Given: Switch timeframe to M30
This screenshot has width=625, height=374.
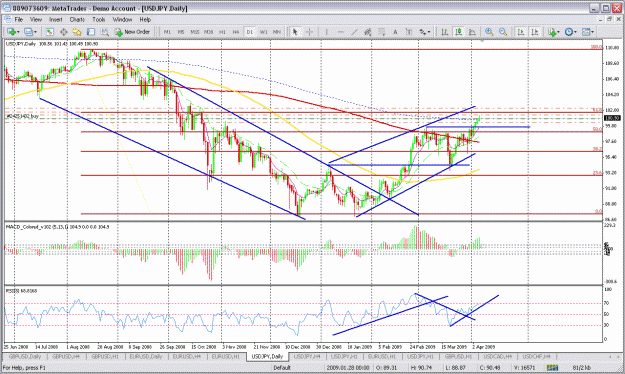Looking at the screenshot, I should coord(208,32).
